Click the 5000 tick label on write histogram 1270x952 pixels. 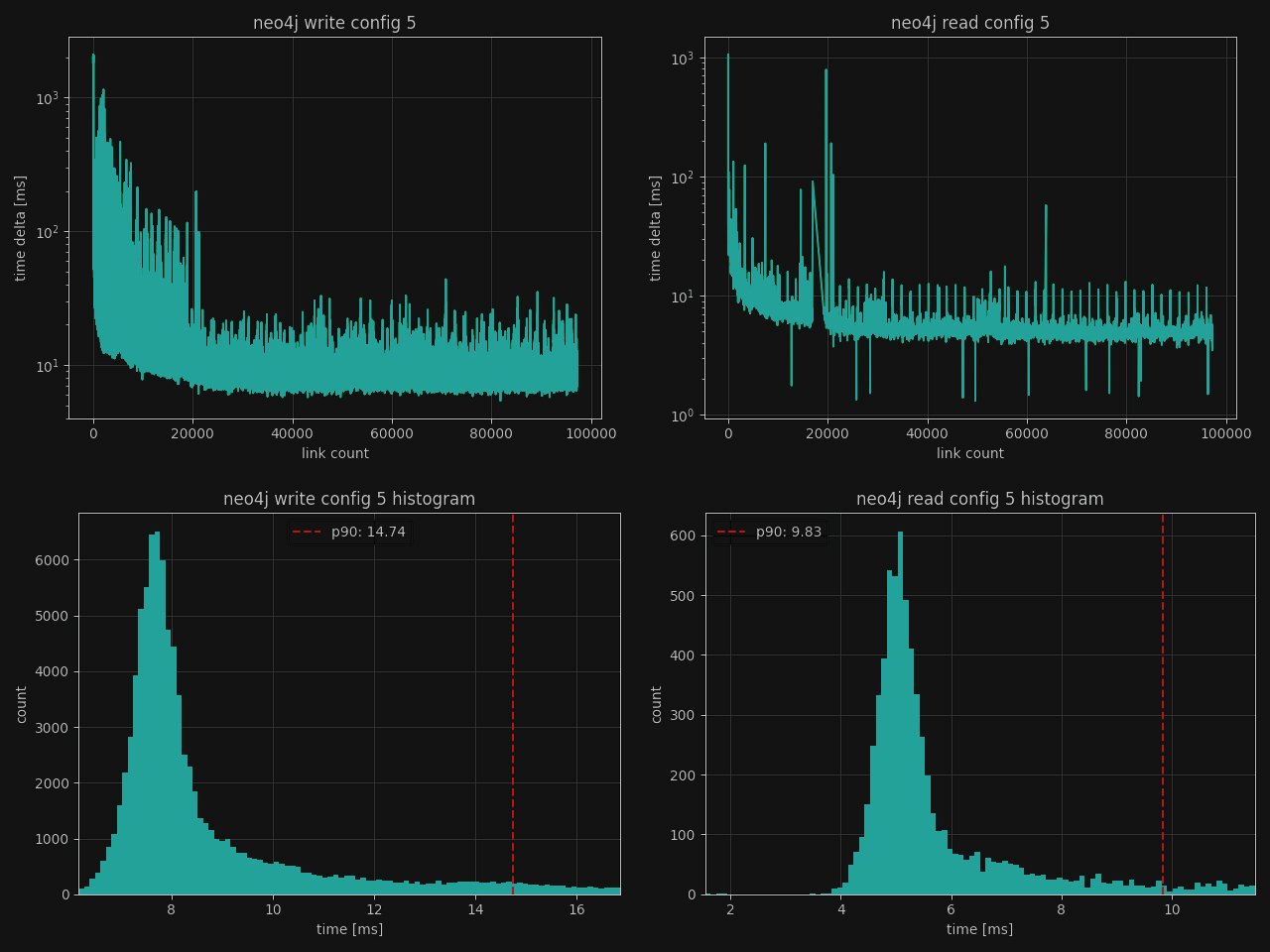tap(53, 616)
